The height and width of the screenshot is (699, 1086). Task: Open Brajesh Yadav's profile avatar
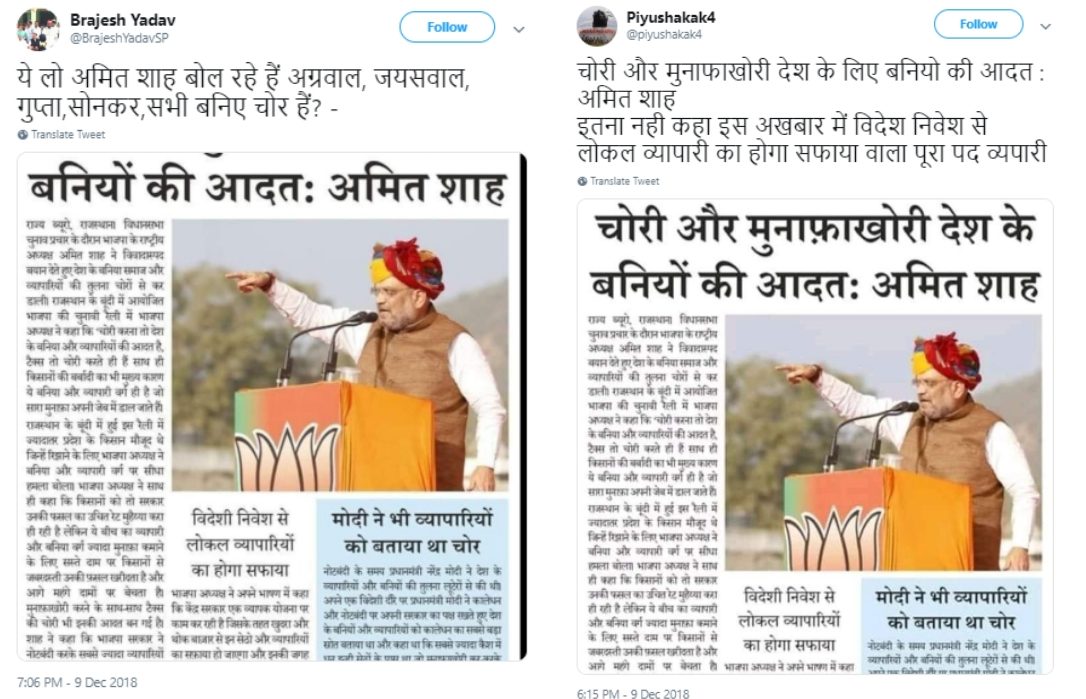[x=37, y=30]
